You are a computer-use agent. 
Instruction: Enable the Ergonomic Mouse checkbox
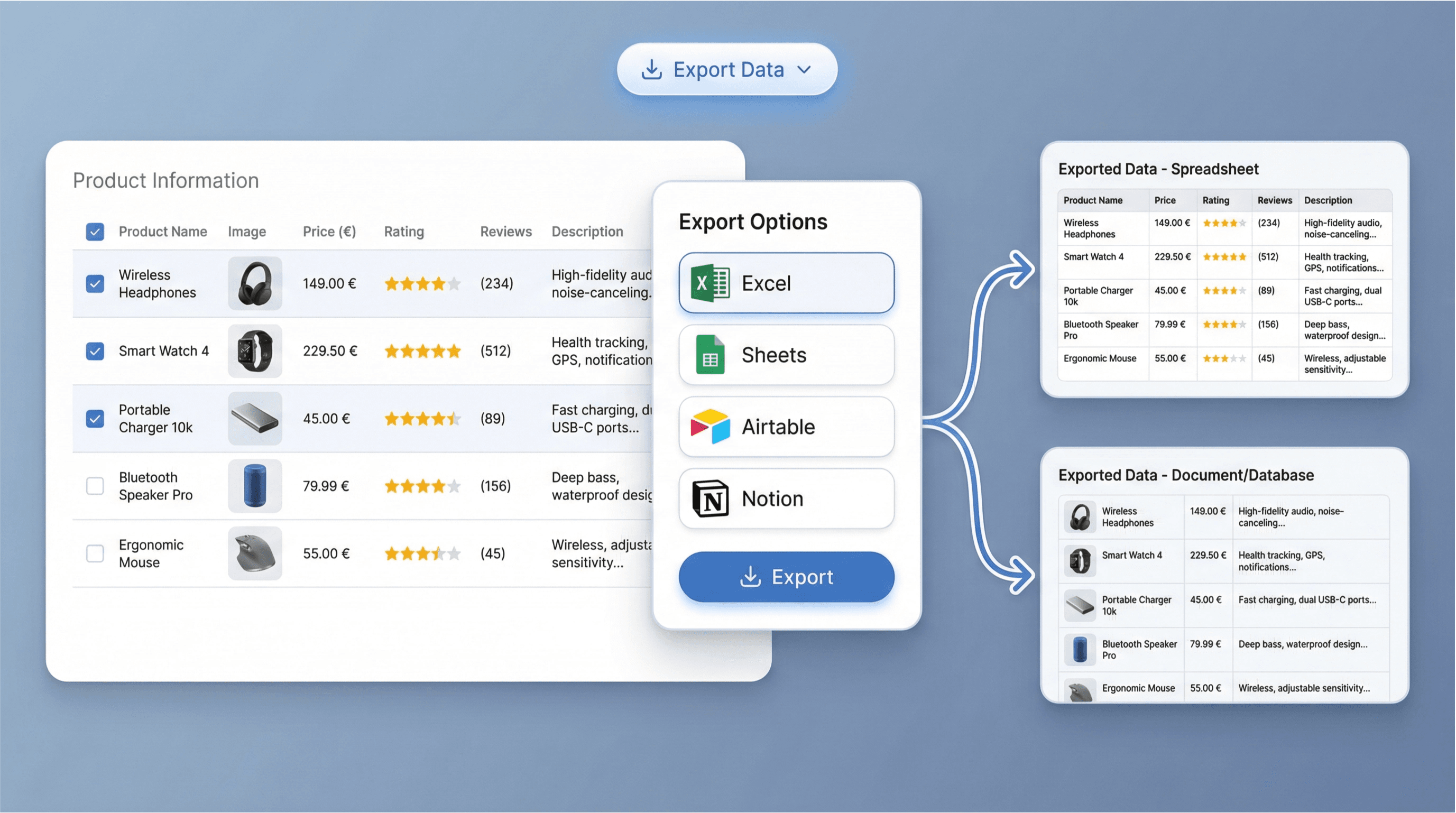[95, 553]
